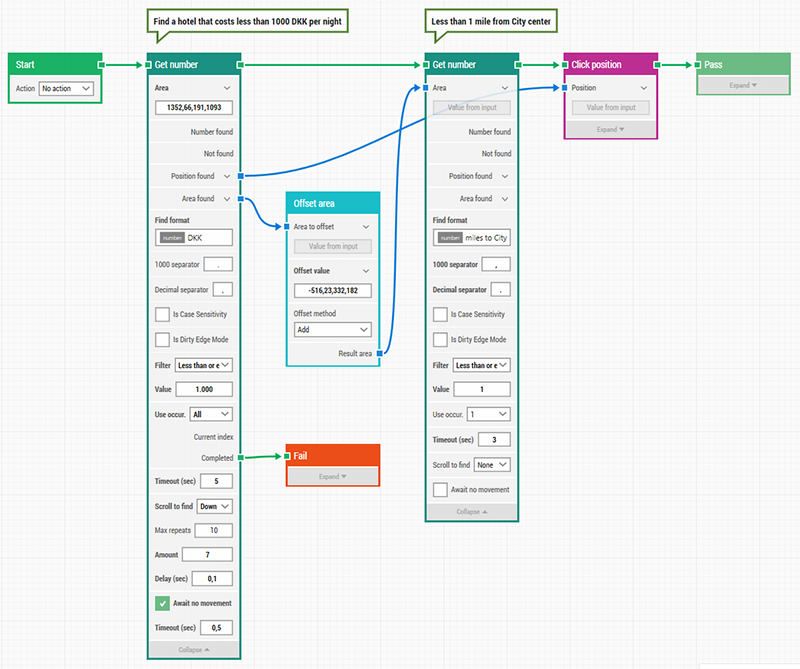
Task: Click the Completed output connector on first Get number
Action: [x=241, y=458]
